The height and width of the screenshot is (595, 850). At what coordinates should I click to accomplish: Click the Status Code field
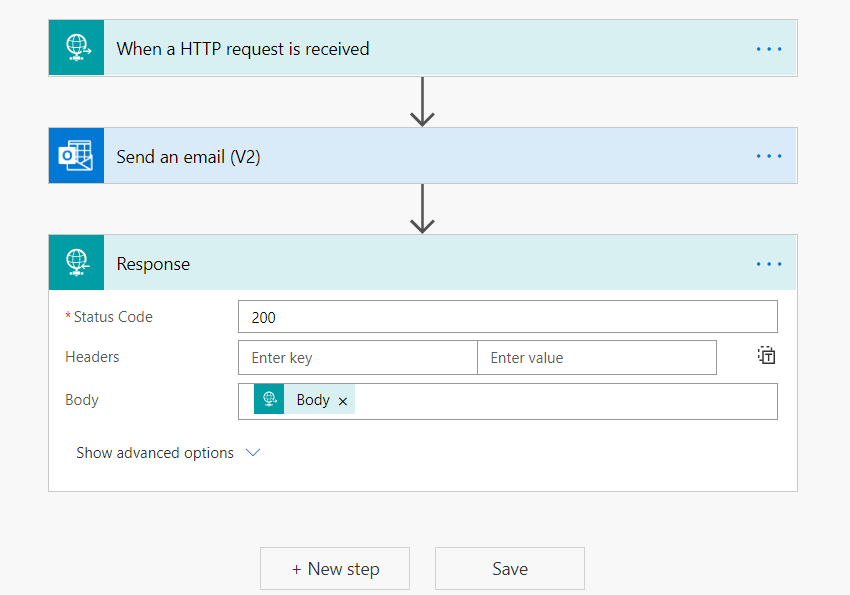coord(507,317)
